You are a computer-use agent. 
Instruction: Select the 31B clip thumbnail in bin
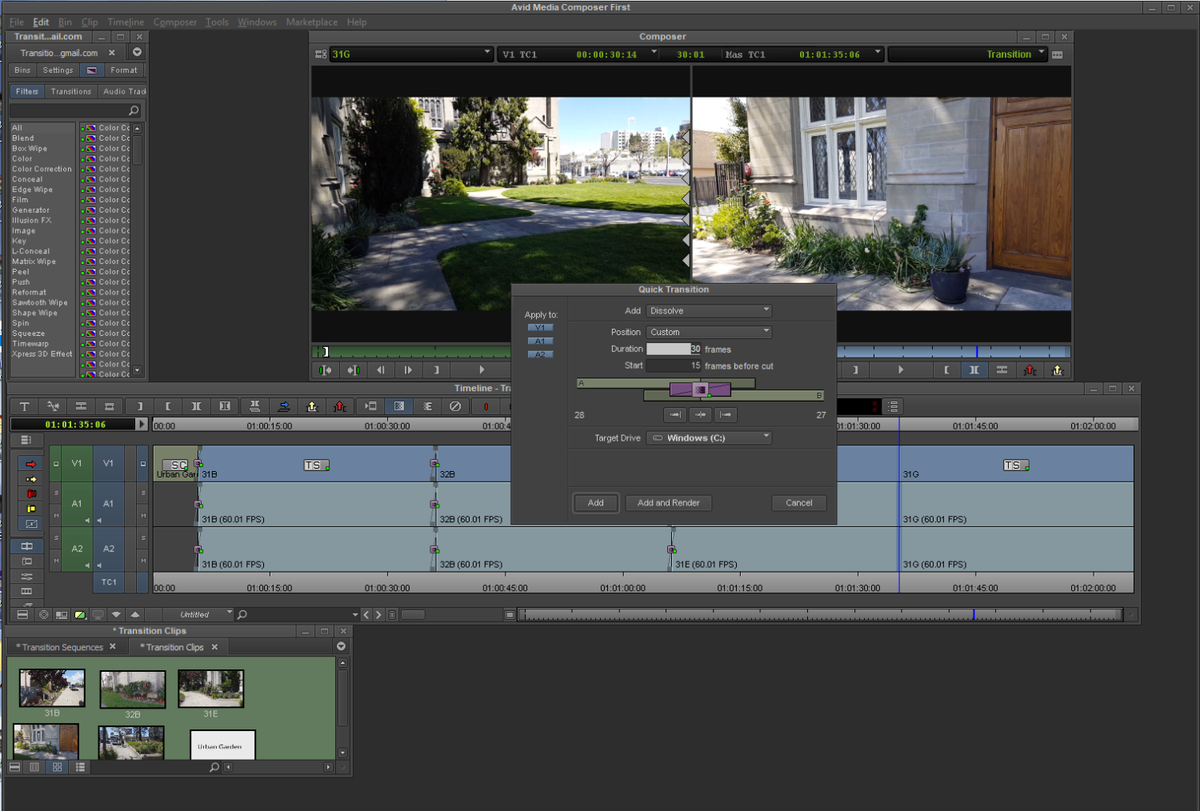pos(50,688)
